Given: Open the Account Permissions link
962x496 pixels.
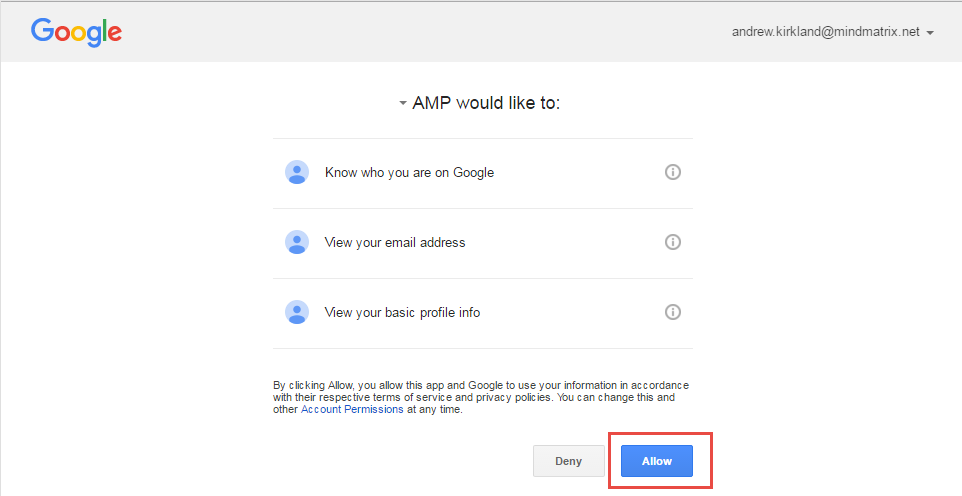Looking at the screenshot, I should coord(351,410).
